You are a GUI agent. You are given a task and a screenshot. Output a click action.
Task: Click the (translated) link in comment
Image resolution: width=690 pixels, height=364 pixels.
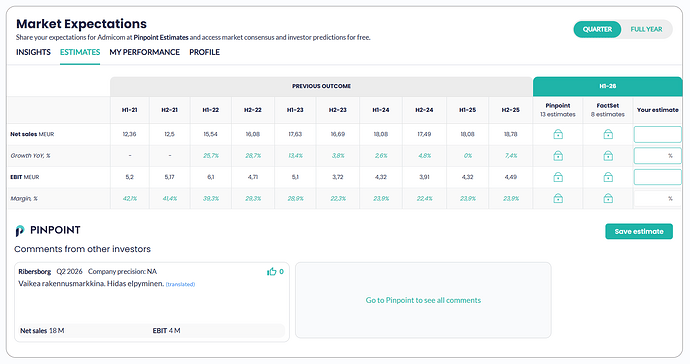[180, 284]
